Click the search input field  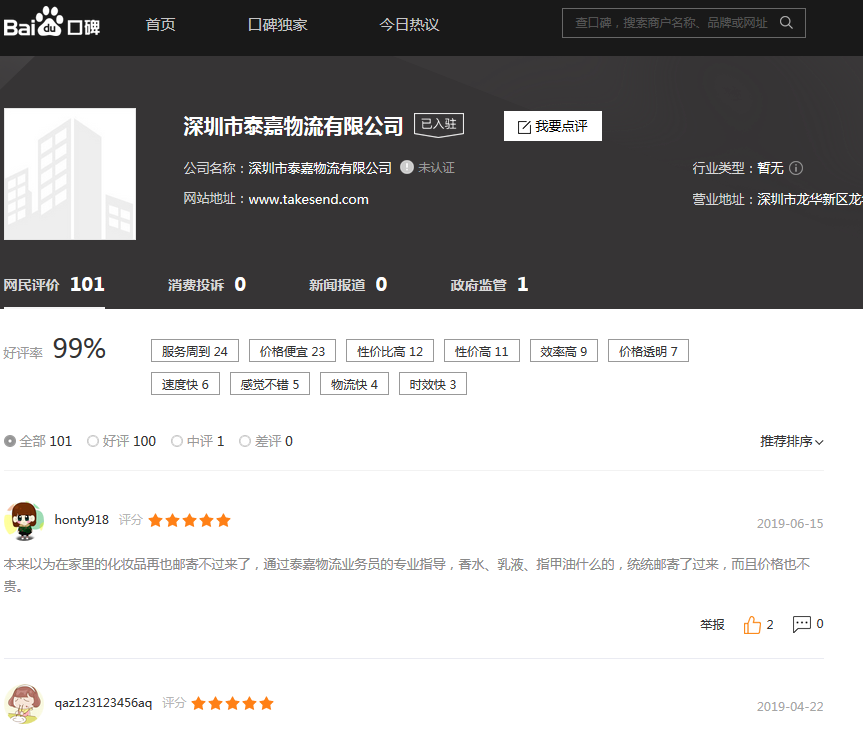(x=670, y=23)
